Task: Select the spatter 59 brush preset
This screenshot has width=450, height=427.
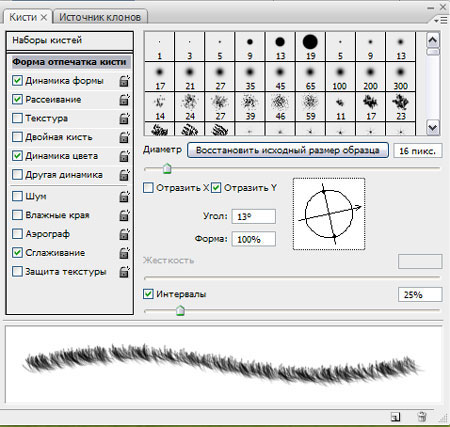Action: point(310,107)
